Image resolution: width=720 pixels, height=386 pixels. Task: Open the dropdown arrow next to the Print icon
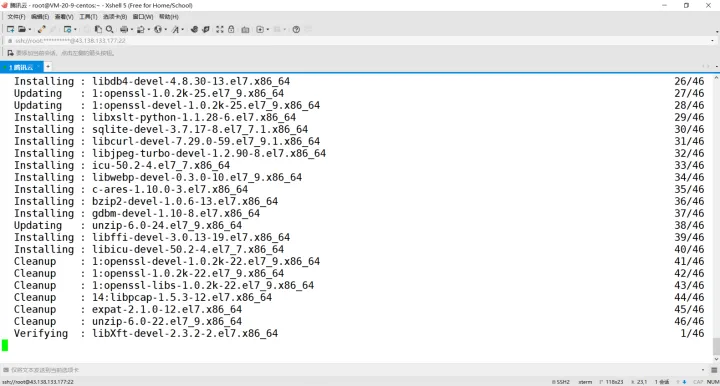point(132,29)
